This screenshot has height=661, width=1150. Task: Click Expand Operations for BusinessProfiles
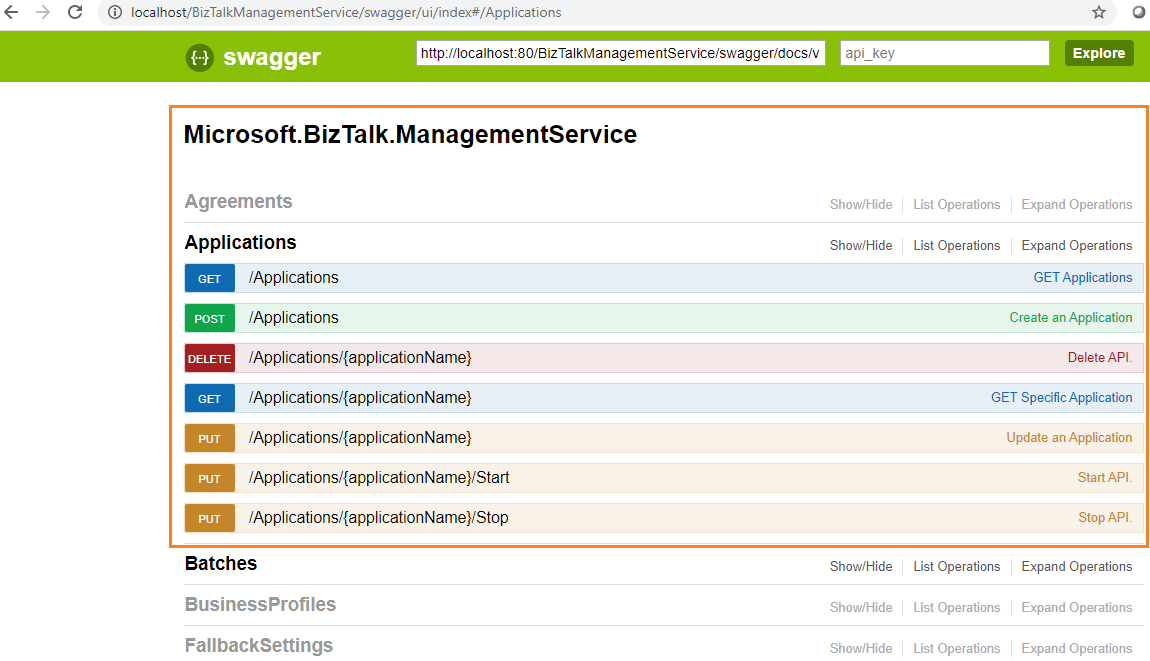(x=1077, y=608)
